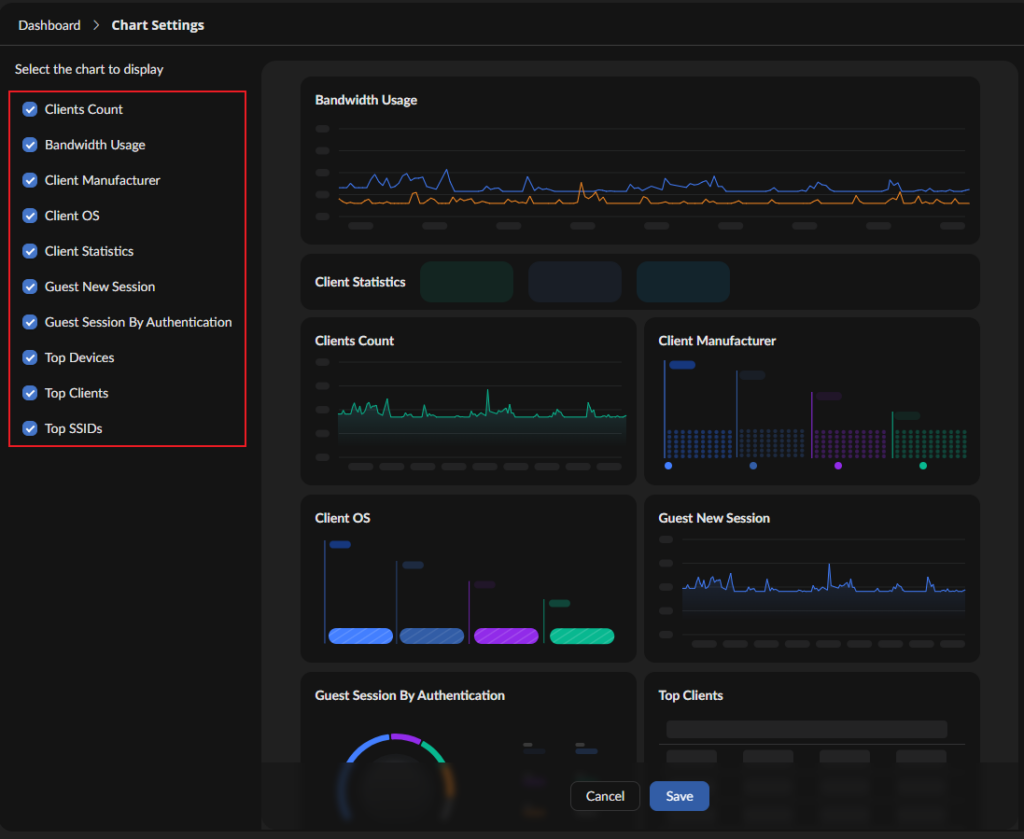Save the chart settings
This screenshot has height=839, width=1024.
(679, 796)
